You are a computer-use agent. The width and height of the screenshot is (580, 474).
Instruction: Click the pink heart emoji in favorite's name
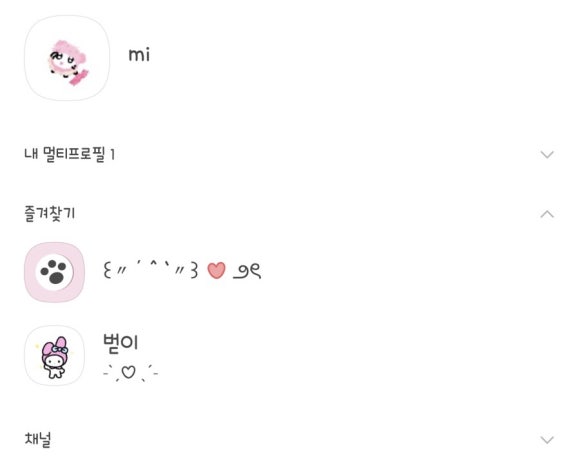pos(216,270)
